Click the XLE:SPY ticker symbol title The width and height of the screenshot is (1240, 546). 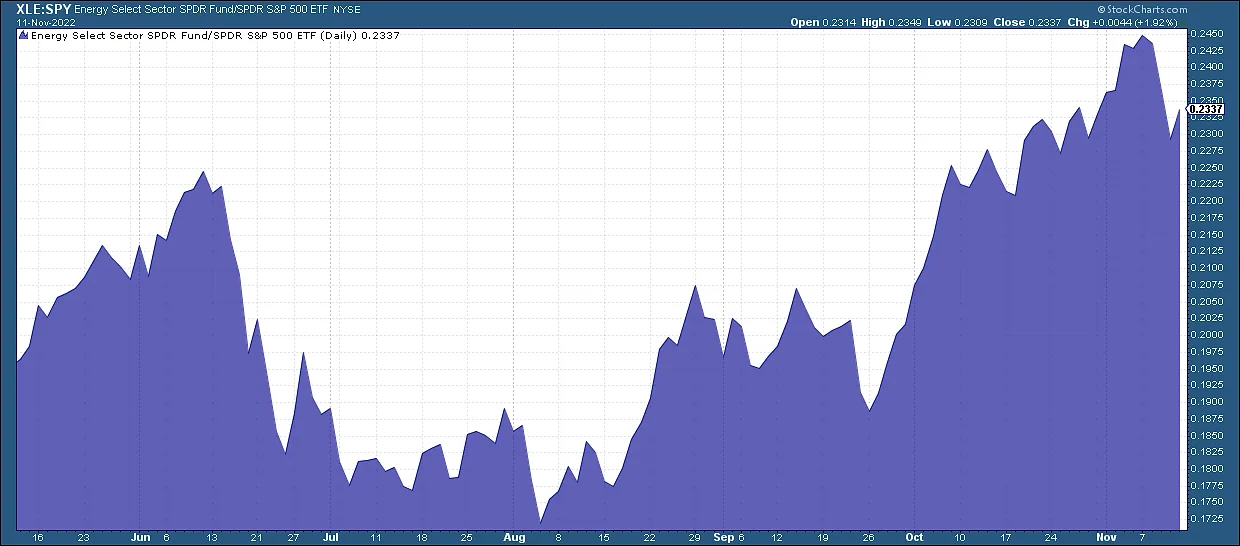tap(43, 8)
